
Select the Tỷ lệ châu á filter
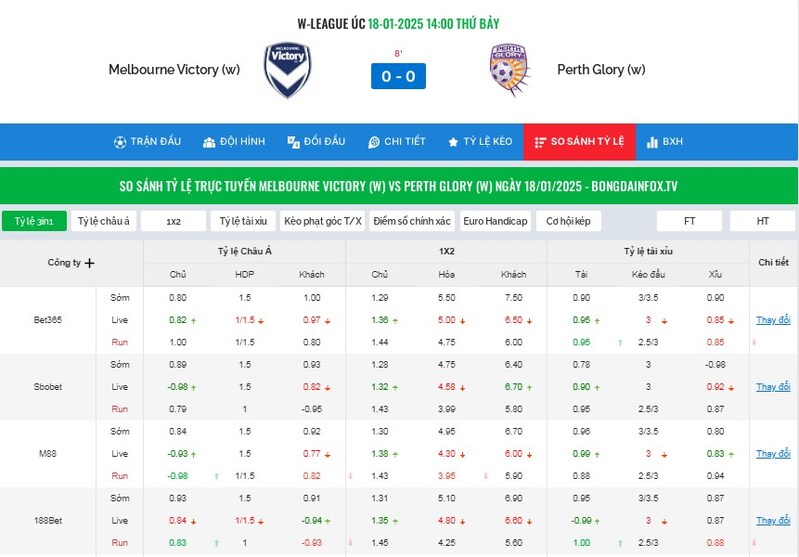point(104,221)
